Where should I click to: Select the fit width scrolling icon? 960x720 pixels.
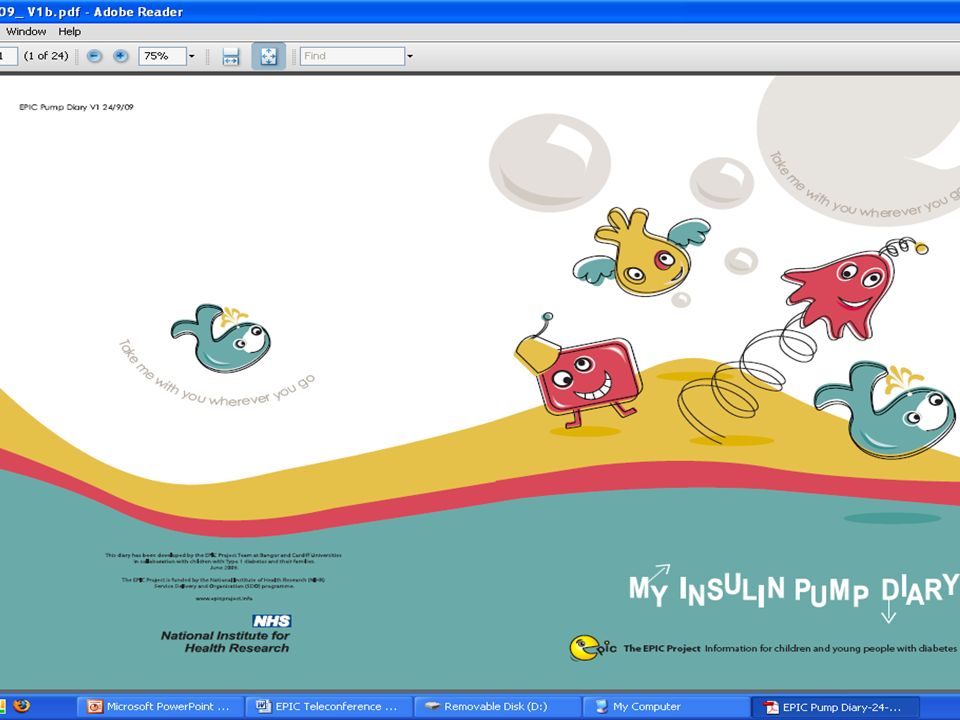[231, 56]
